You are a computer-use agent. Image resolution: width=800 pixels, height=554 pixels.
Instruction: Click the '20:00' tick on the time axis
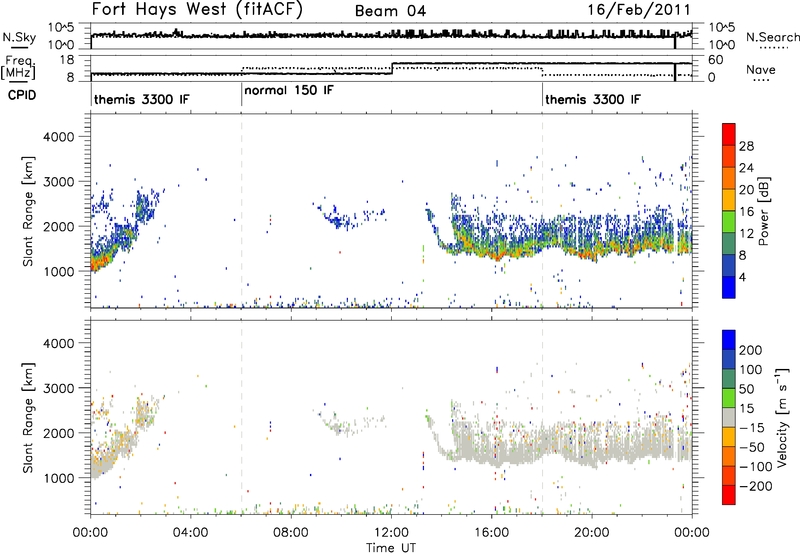[x=592, y=533]
